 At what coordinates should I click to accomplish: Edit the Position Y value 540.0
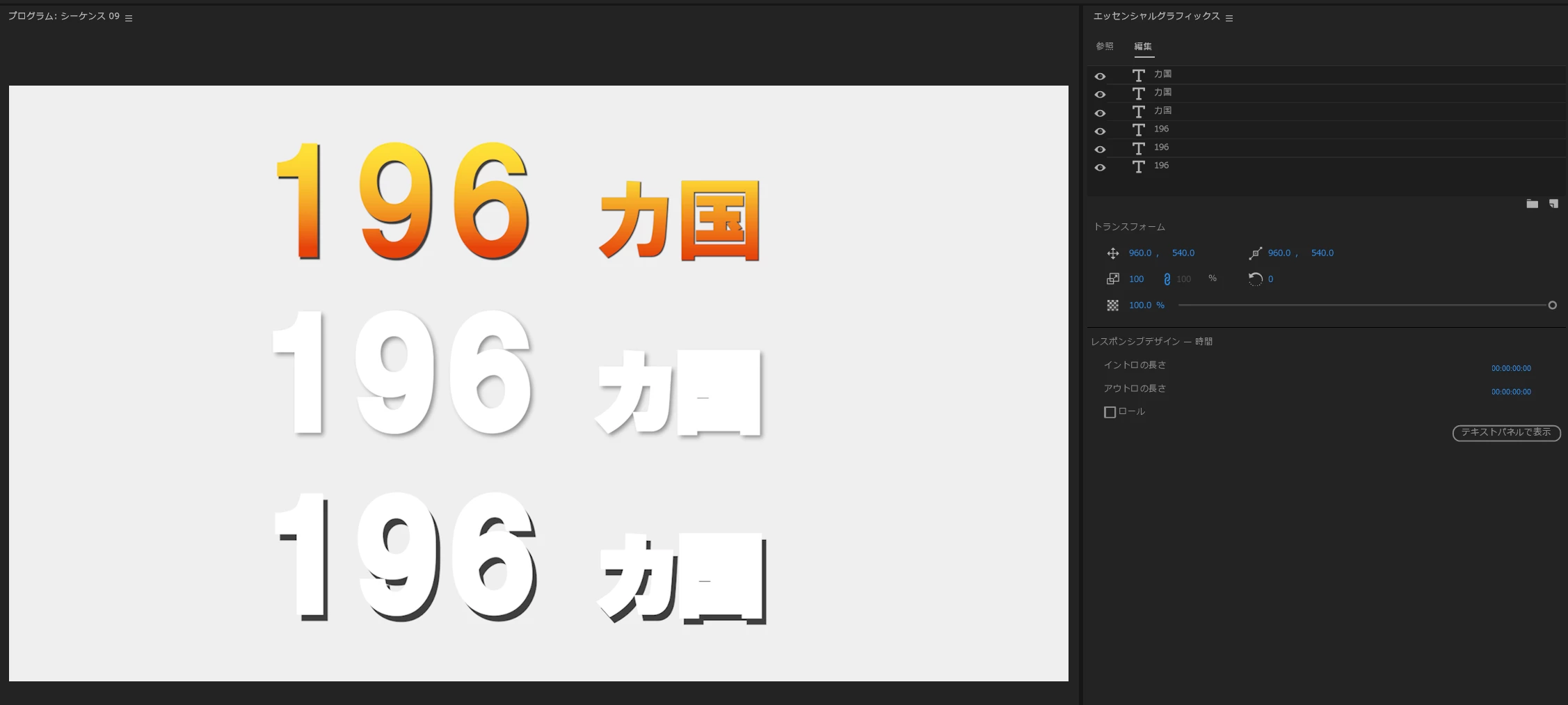point(1183,253)
